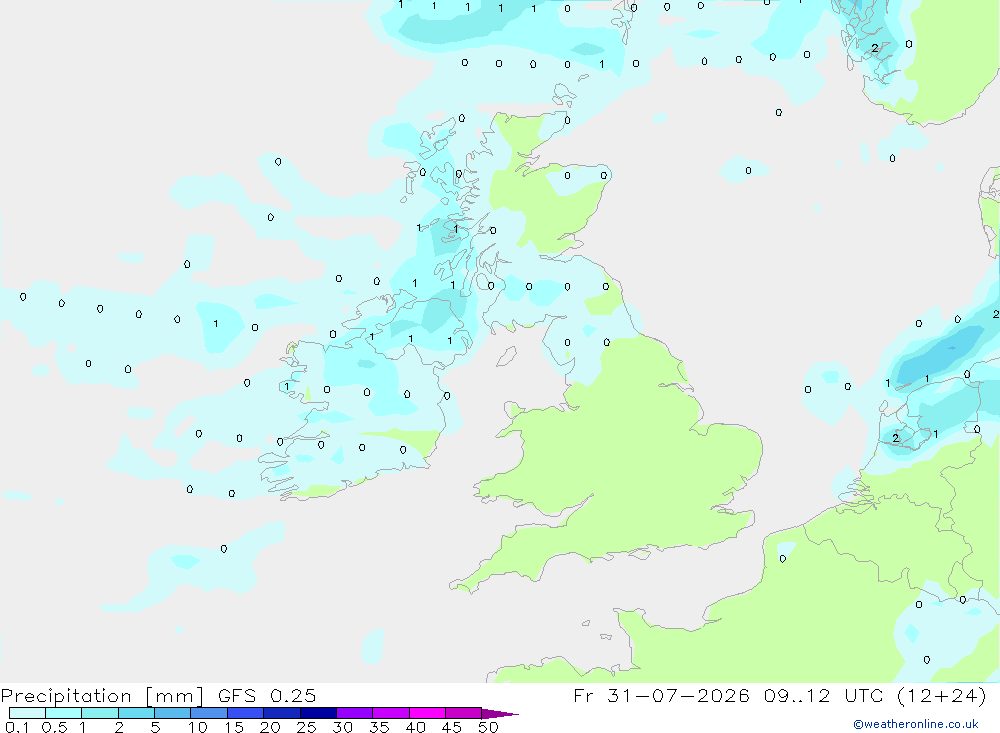The height and width of the screenshot is (733, 1000).
Task: Click the above-50 arrow tip of the scale
Action: point(500,713)
